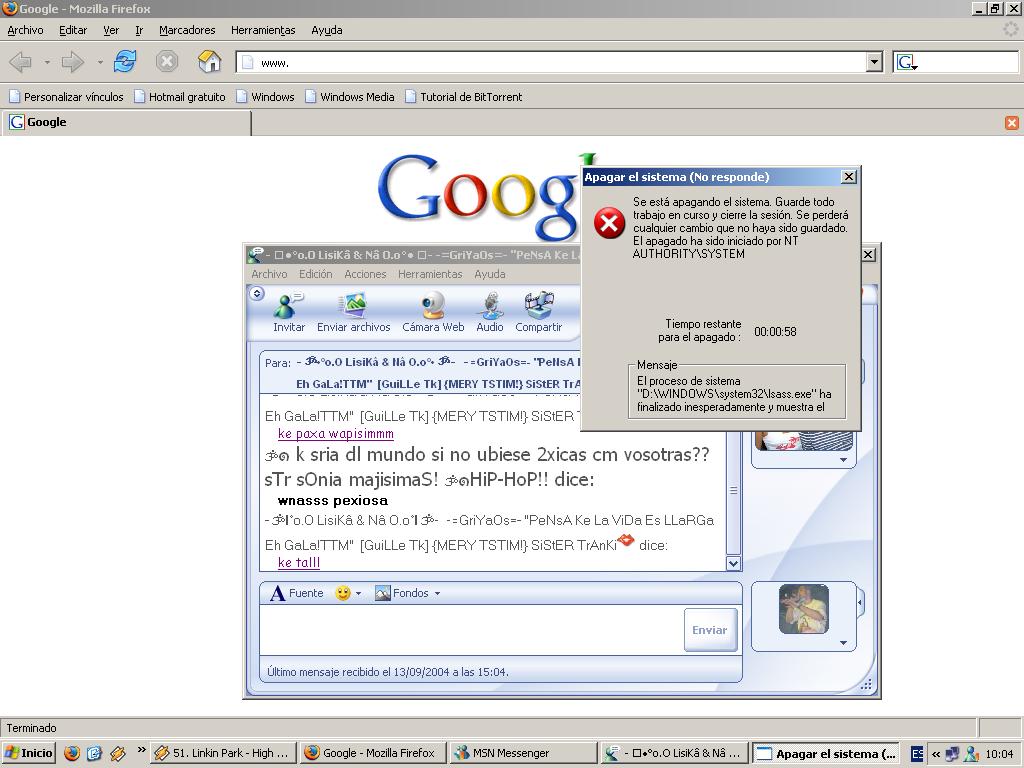Open the dropdown under contact's display picture

tap(843, 460)
